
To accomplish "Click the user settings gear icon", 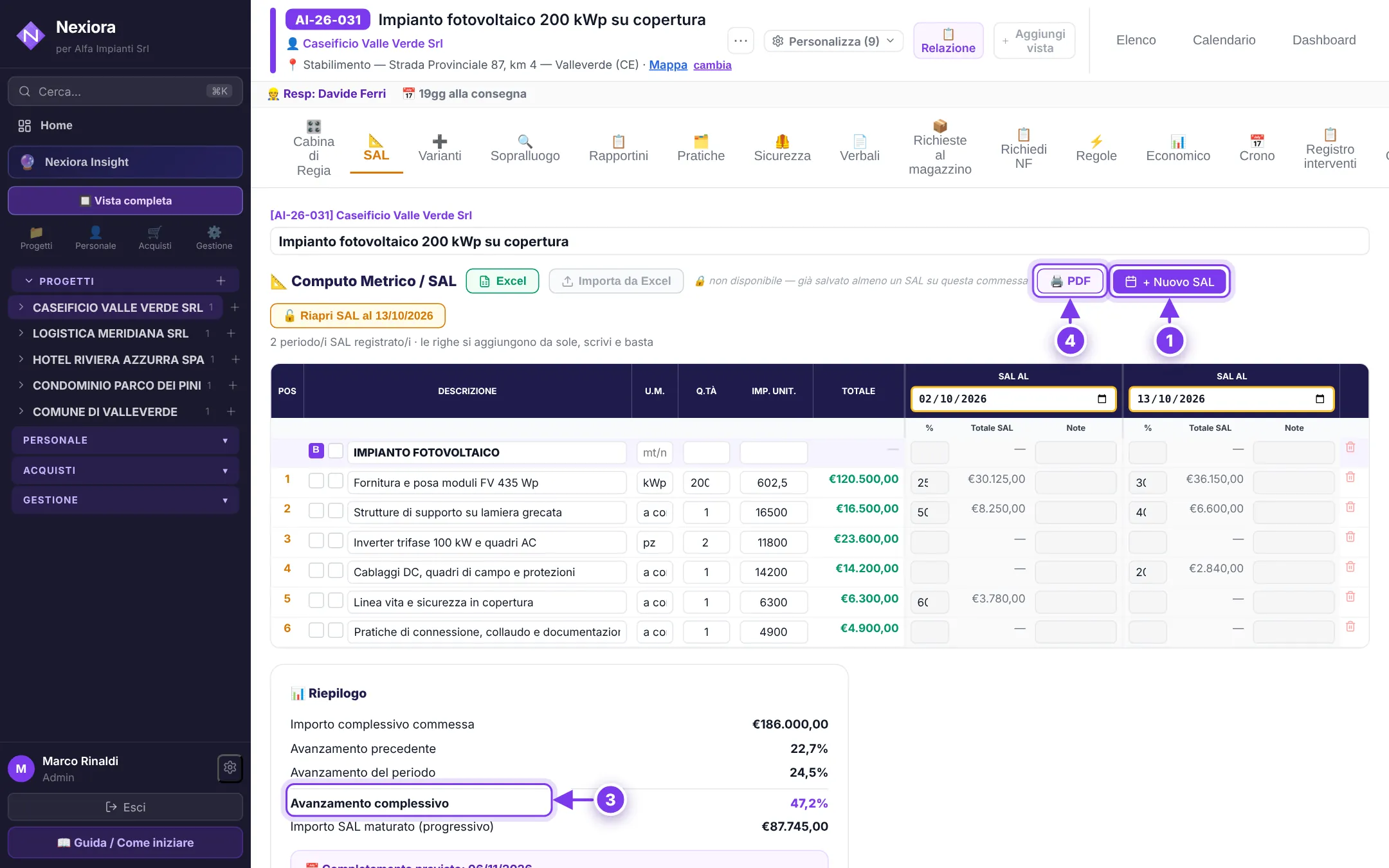I will tap(230, 768).
